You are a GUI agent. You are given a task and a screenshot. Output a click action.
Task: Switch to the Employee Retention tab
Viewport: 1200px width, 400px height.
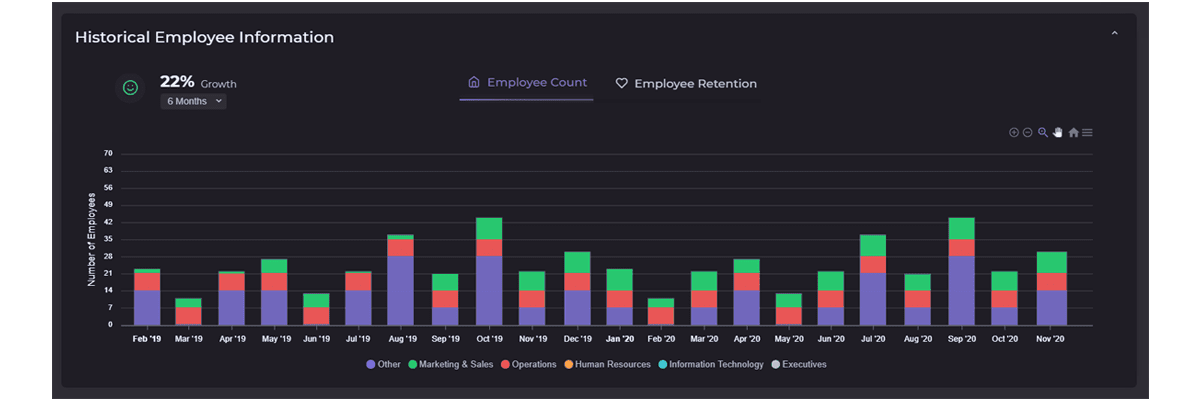click(695, 84)
